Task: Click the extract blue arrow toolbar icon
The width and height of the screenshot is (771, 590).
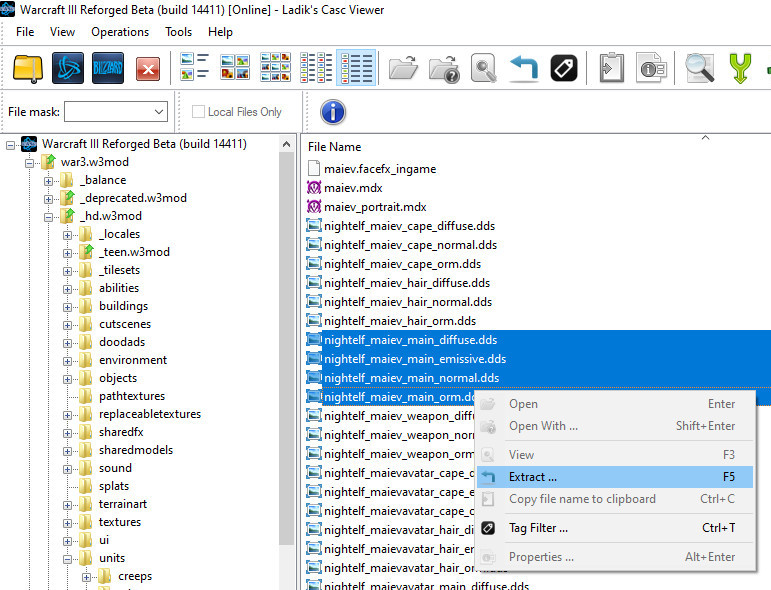Action: point(524,68)
